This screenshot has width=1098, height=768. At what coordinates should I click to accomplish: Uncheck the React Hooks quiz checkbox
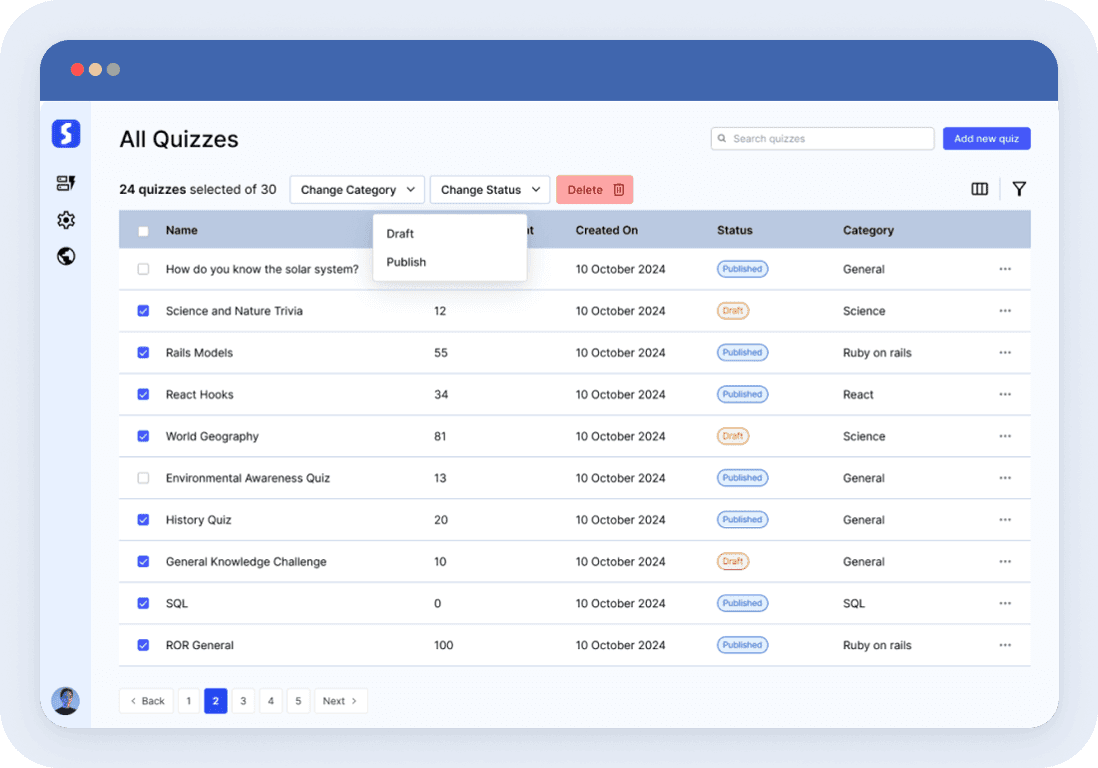tap(143, 395)
